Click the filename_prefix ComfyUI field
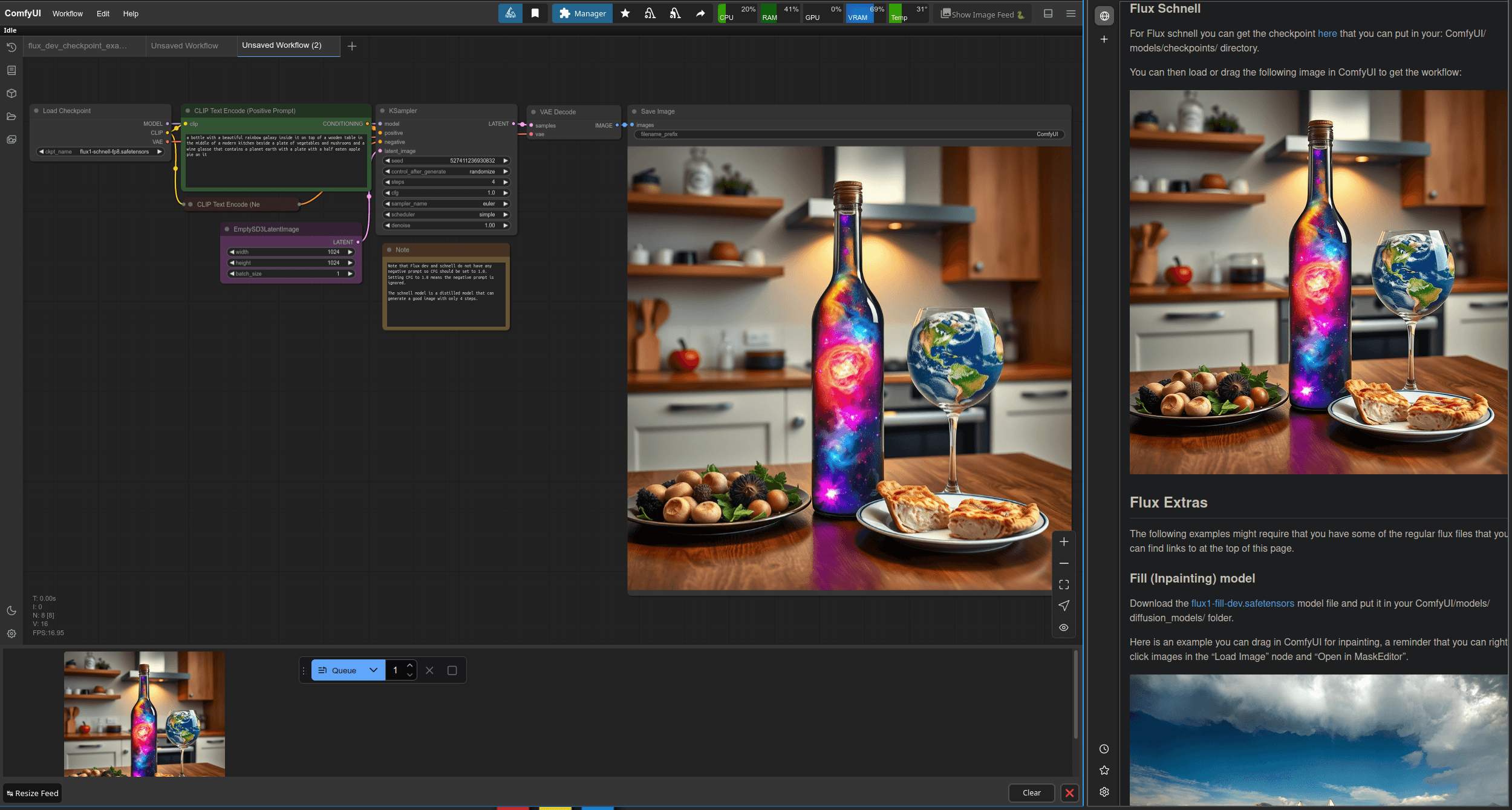This screenshot has width=1512, height=810. tap(849, 134)
